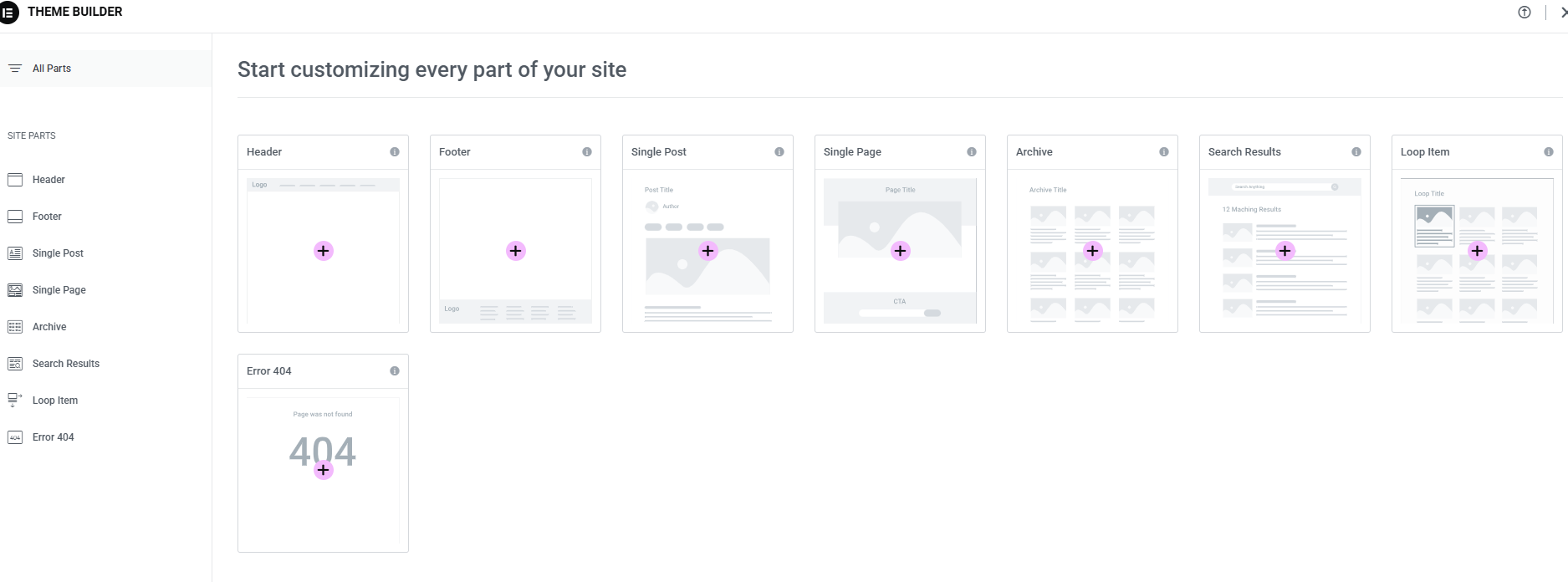The image size is (1568, 582).
Task: Click the Loop Item card preview plus
Action: [1478, 251]
